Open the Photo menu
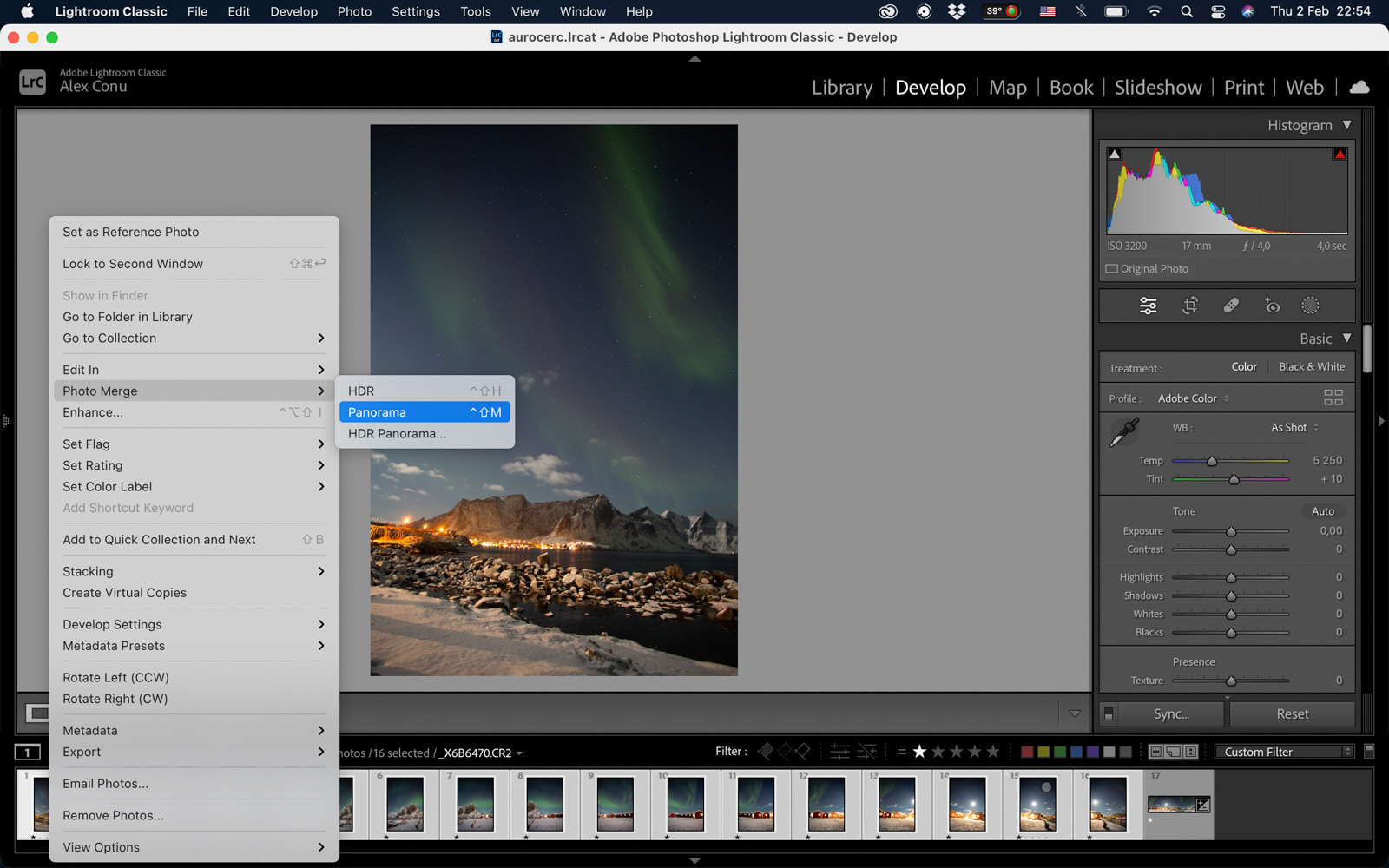Screen dimensions: 1389x868 coord(354,11)
